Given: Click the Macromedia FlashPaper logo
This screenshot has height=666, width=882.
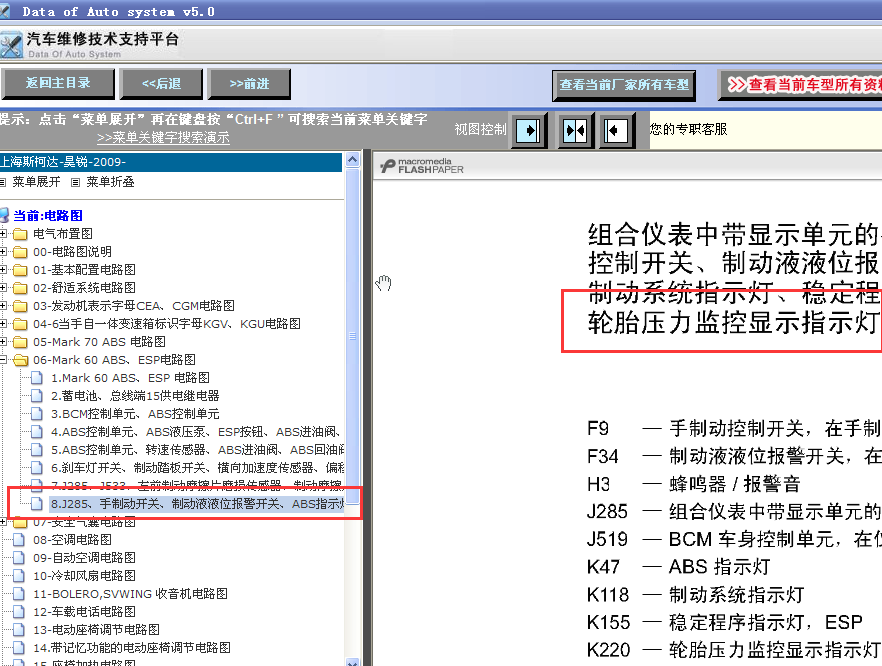Looking at the screenshot, I should point(422,165).
